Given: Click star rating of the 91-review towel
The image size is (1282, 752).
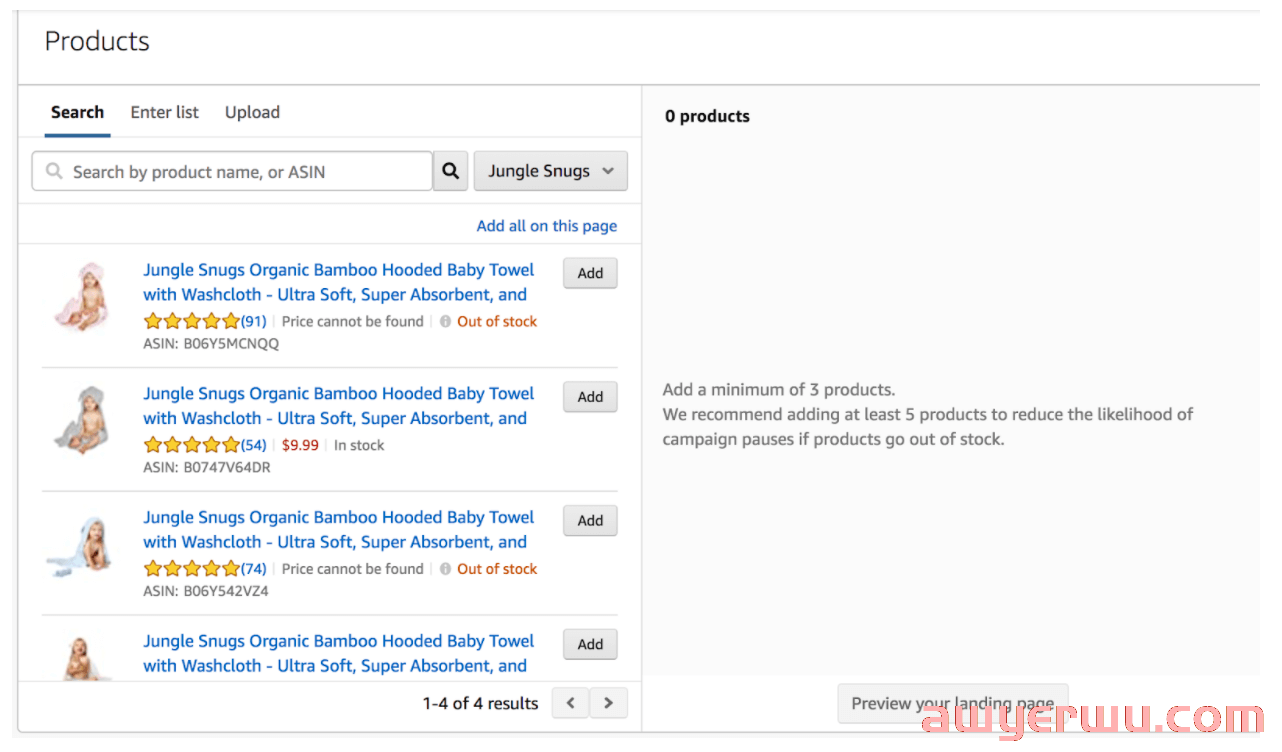Looking at the screenshot, I should (192, 322).
